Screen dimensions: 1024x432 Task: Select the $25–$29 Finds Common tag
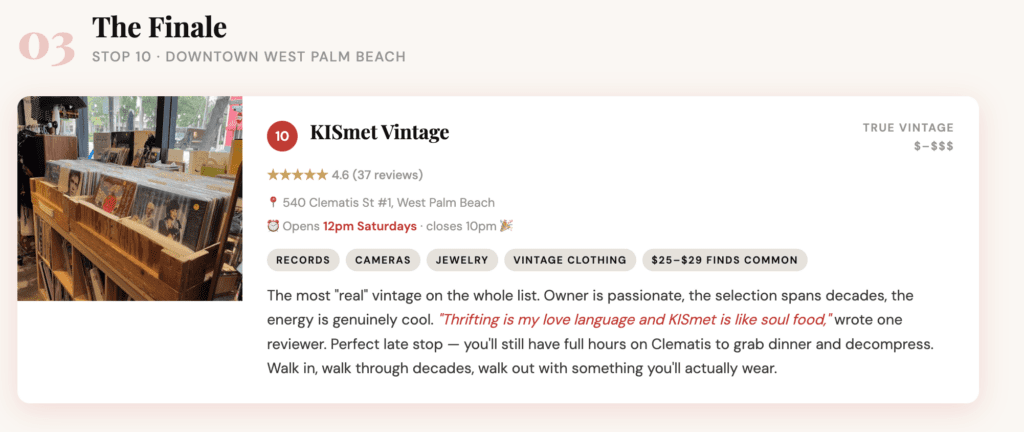pyautogui.click(x=724, y=260)
